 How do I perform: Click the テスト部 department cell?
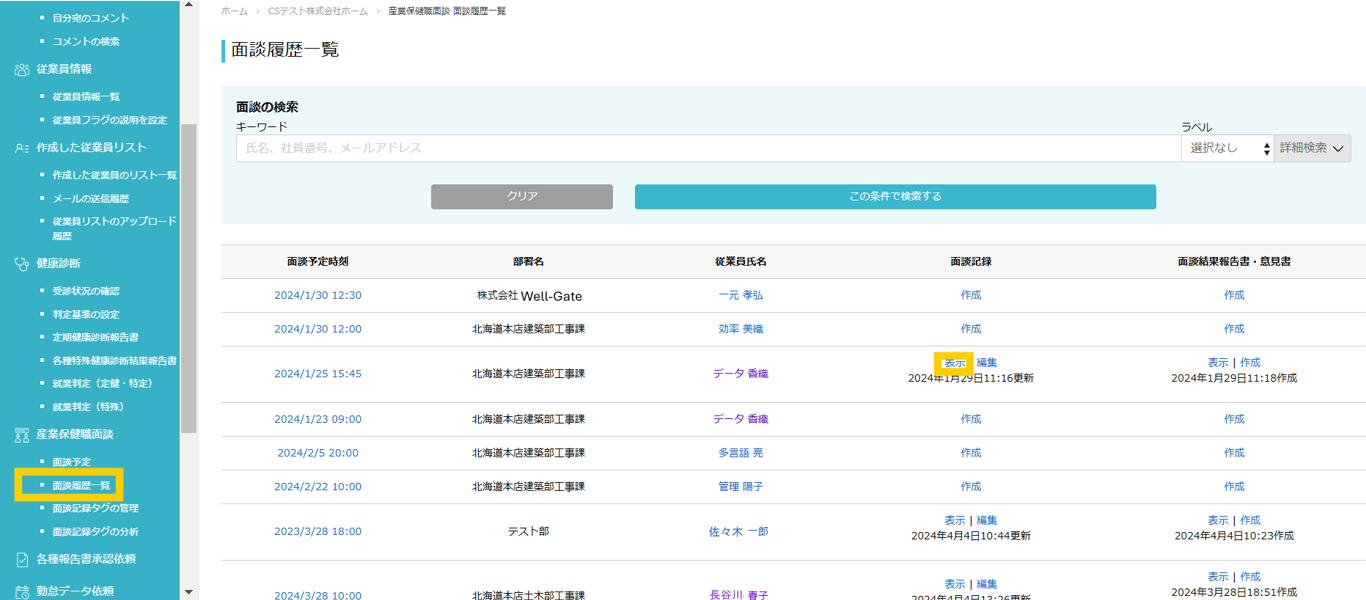(x=529, y=532)
